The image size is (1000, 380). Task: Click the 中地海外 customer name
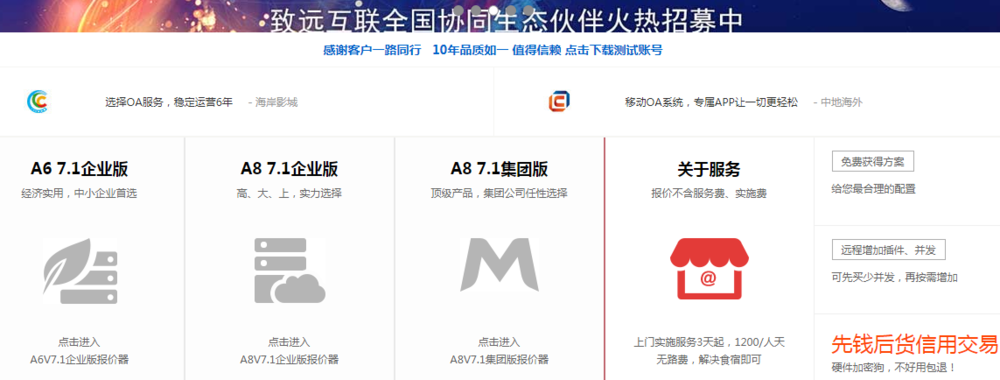(x=841, y=102)
